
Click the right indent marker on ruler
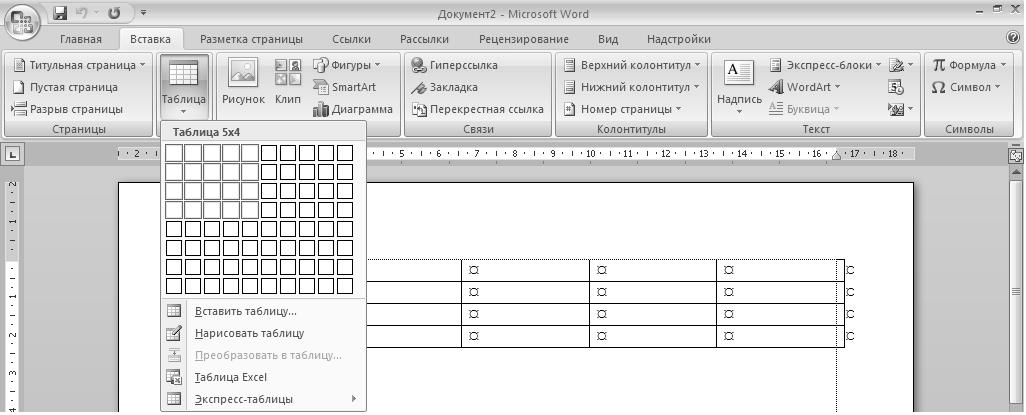(836, 157)
